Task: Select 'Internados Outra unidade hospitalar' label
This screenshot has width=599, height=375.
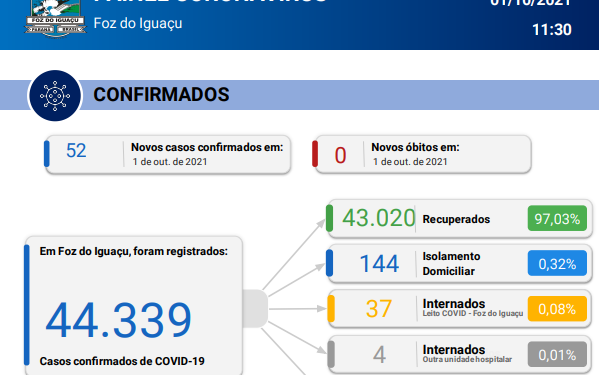Action: pyautogui.click(x=467, y=354)
